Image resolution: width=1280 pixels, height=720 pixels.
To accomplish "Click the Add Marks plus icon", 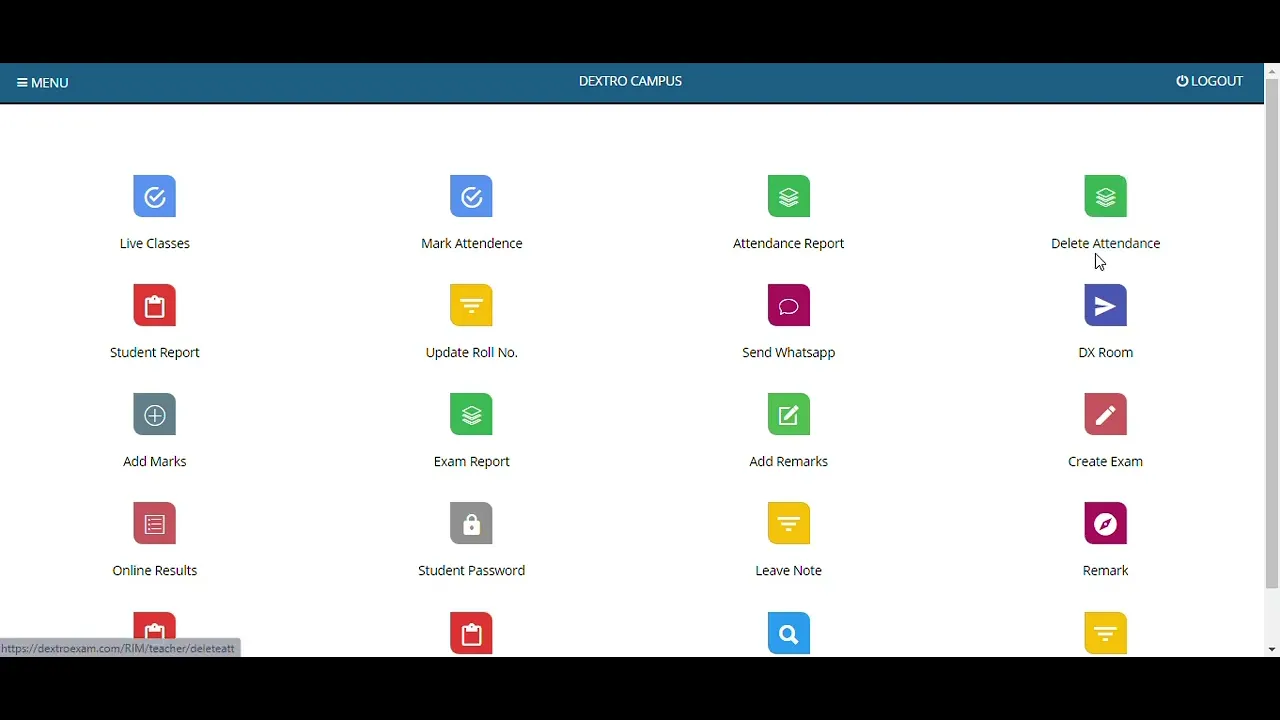I will pos(155,414).
